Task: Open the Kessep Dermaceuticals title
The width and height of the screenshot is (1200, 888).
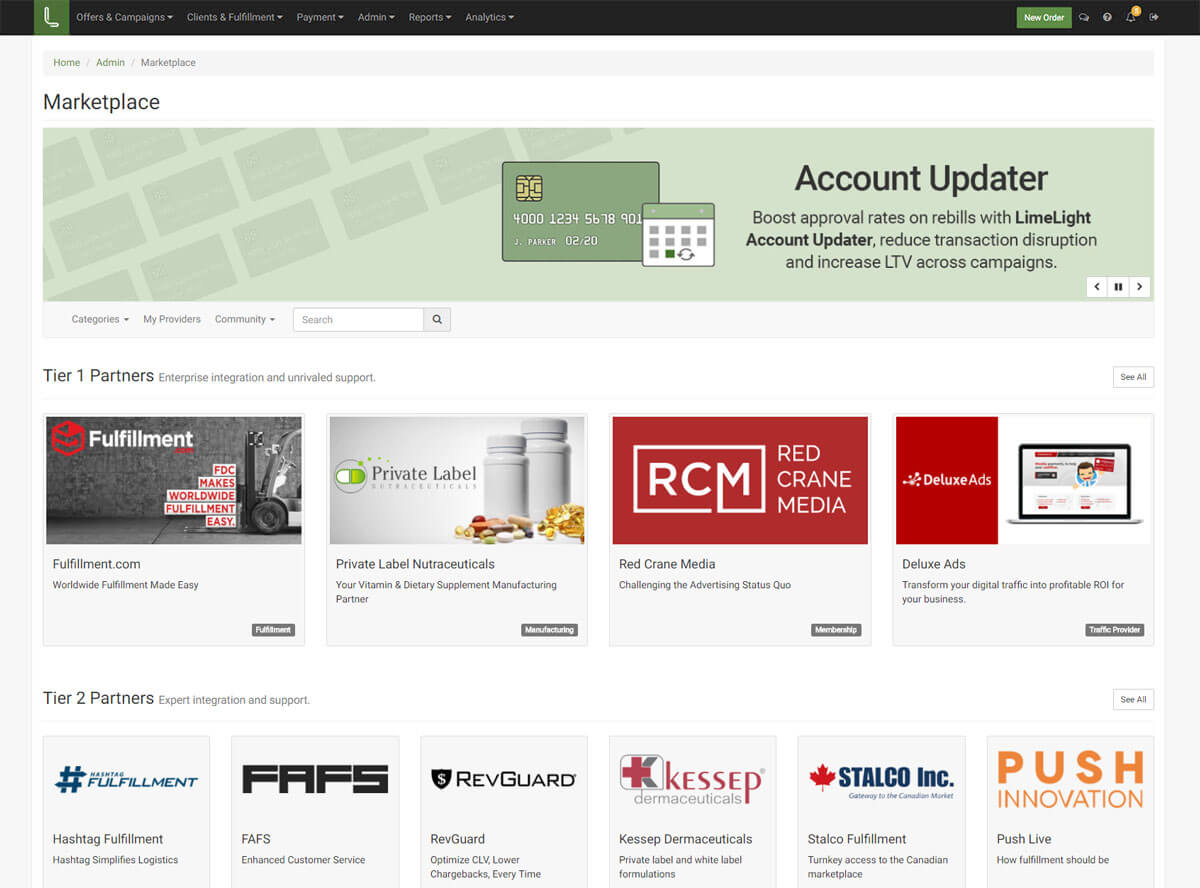Action: point(686,839)
